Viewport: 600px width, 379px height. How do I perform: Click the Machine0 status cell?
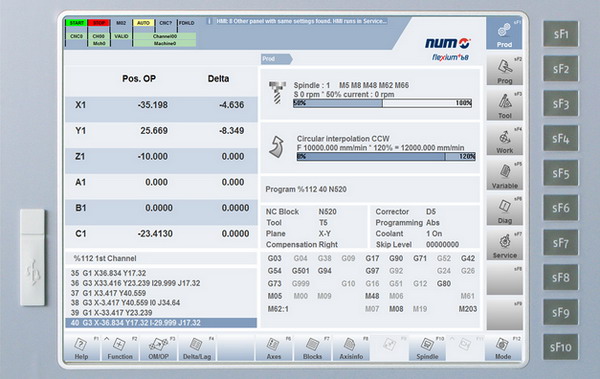coord(165,44)
